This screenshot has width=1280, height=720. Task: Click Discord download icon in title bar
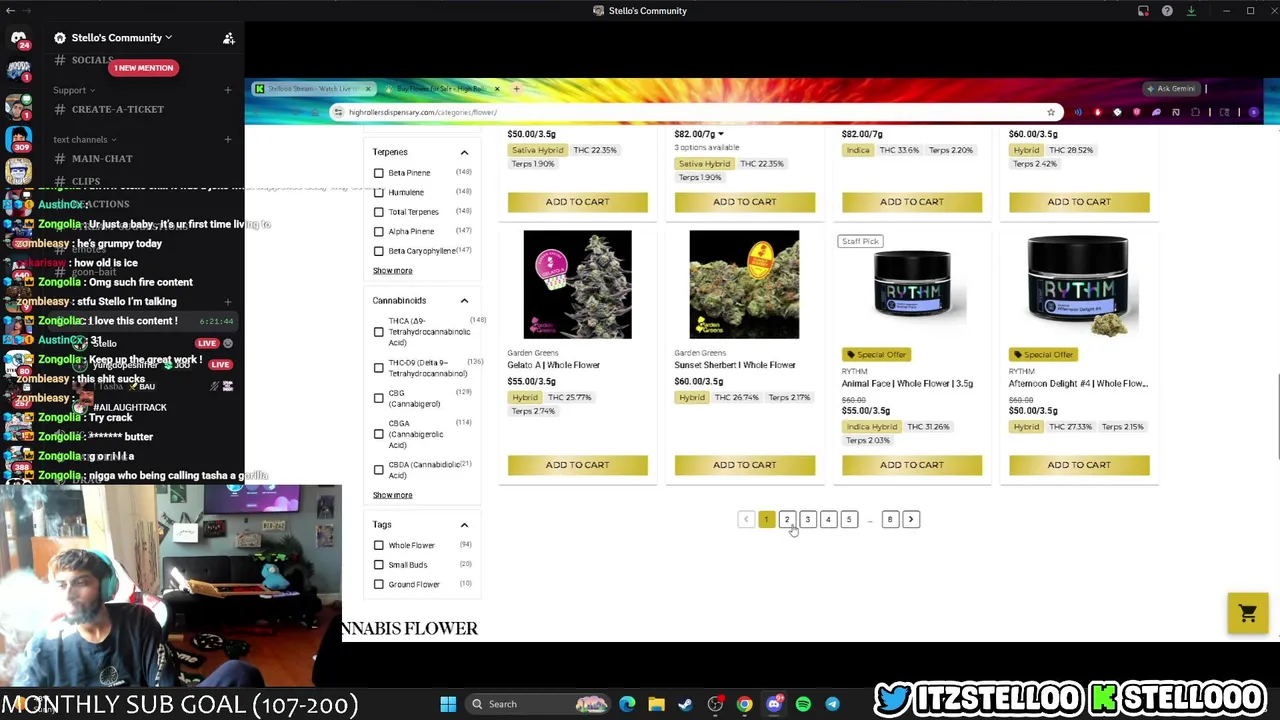coord(1191,11)
